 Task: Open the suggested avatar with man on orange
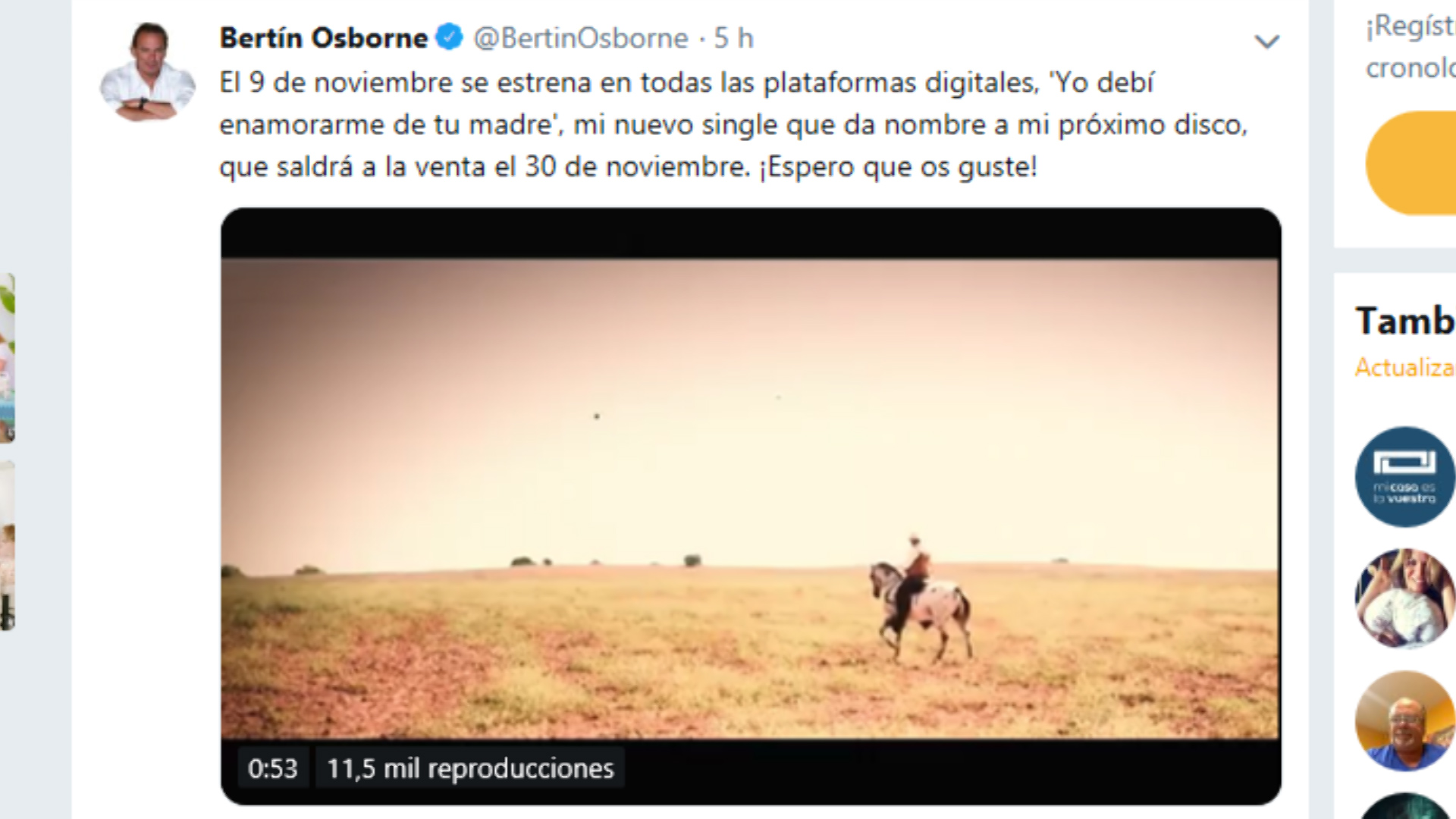point(1405,720)
